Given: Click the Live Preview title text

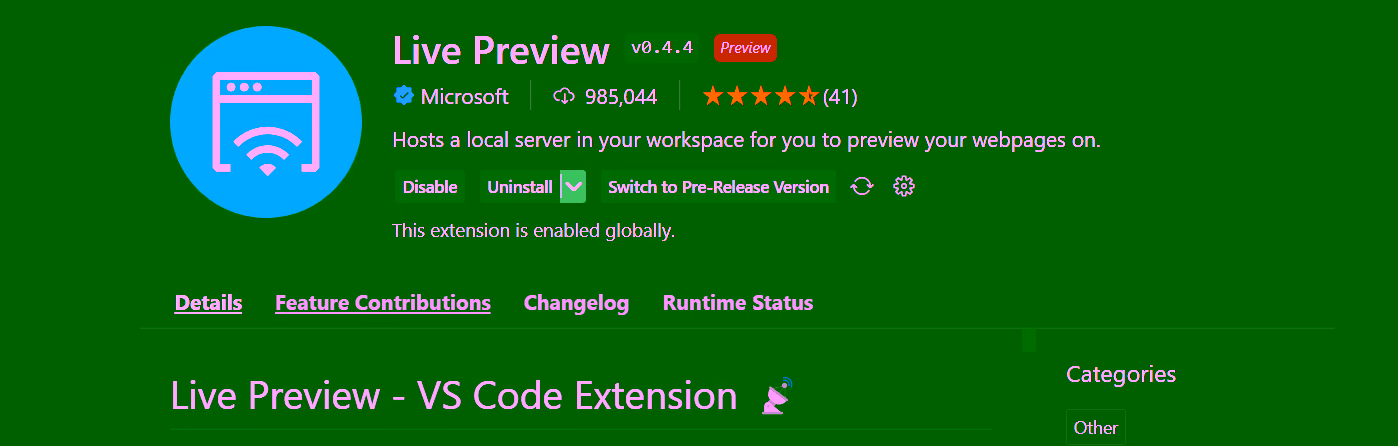Looking at the screenshot, I should click(x=501, y=49).
